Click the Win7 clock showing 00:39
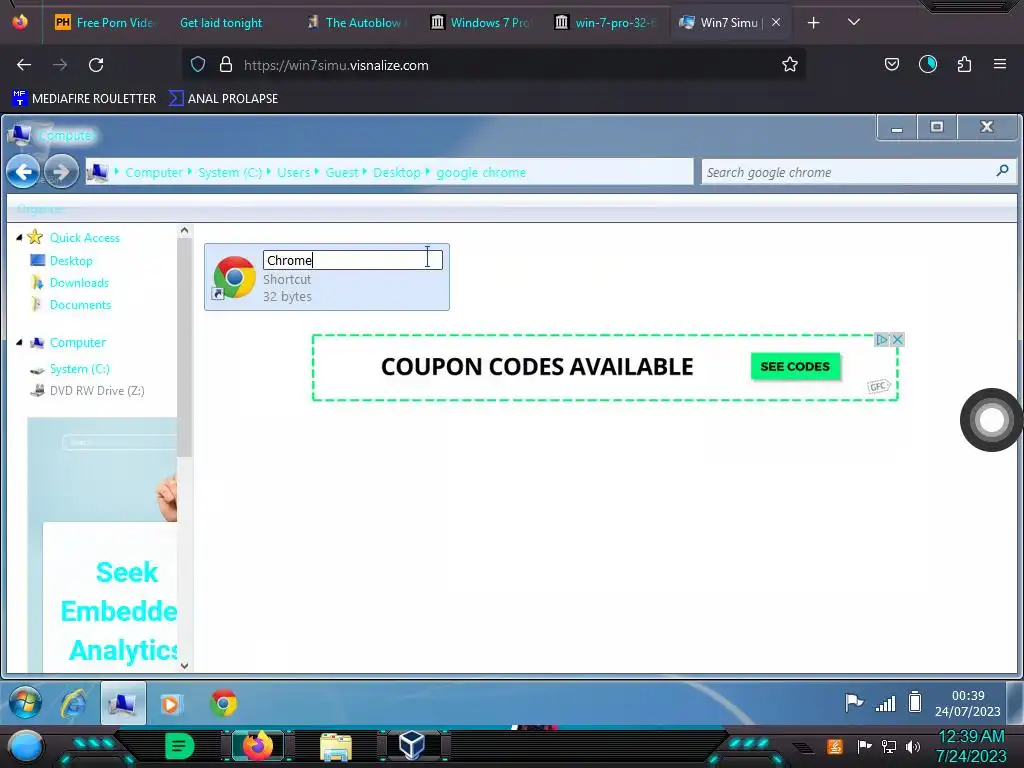The height and width of the screenshot is (768, 1024). [x=968, y=703]
